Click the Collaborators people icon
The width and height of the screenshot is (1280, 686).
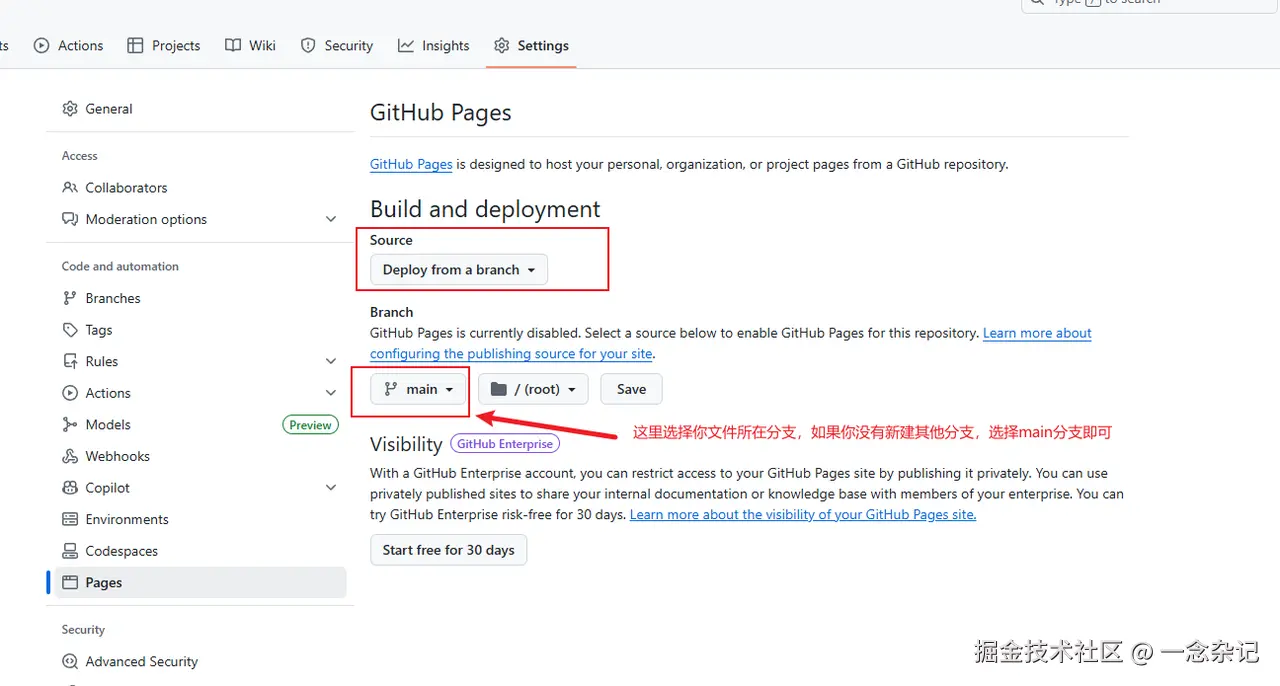(70, 188)
